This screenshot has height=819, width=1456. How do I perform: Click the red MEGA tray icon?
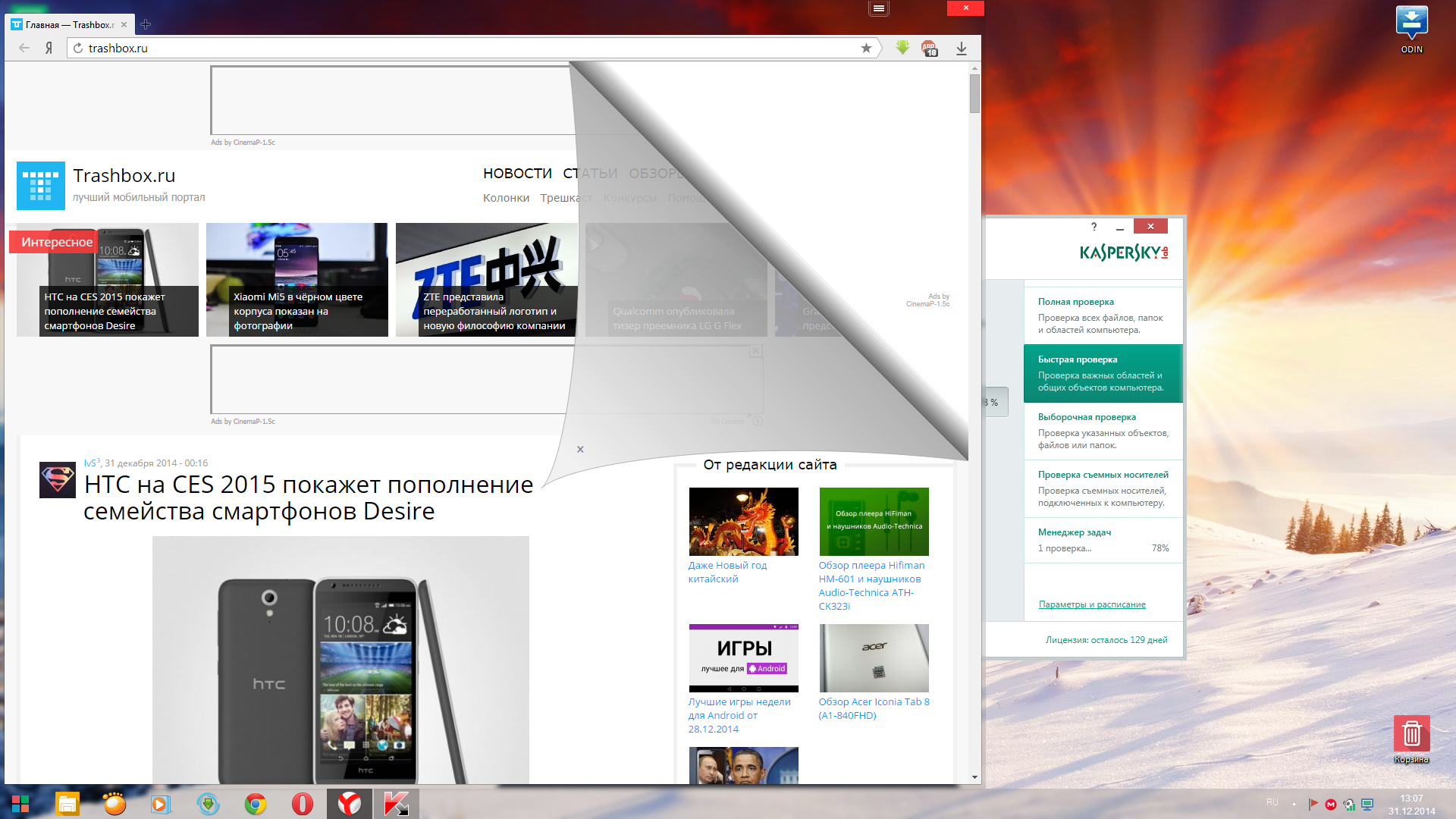point(1331,805)
